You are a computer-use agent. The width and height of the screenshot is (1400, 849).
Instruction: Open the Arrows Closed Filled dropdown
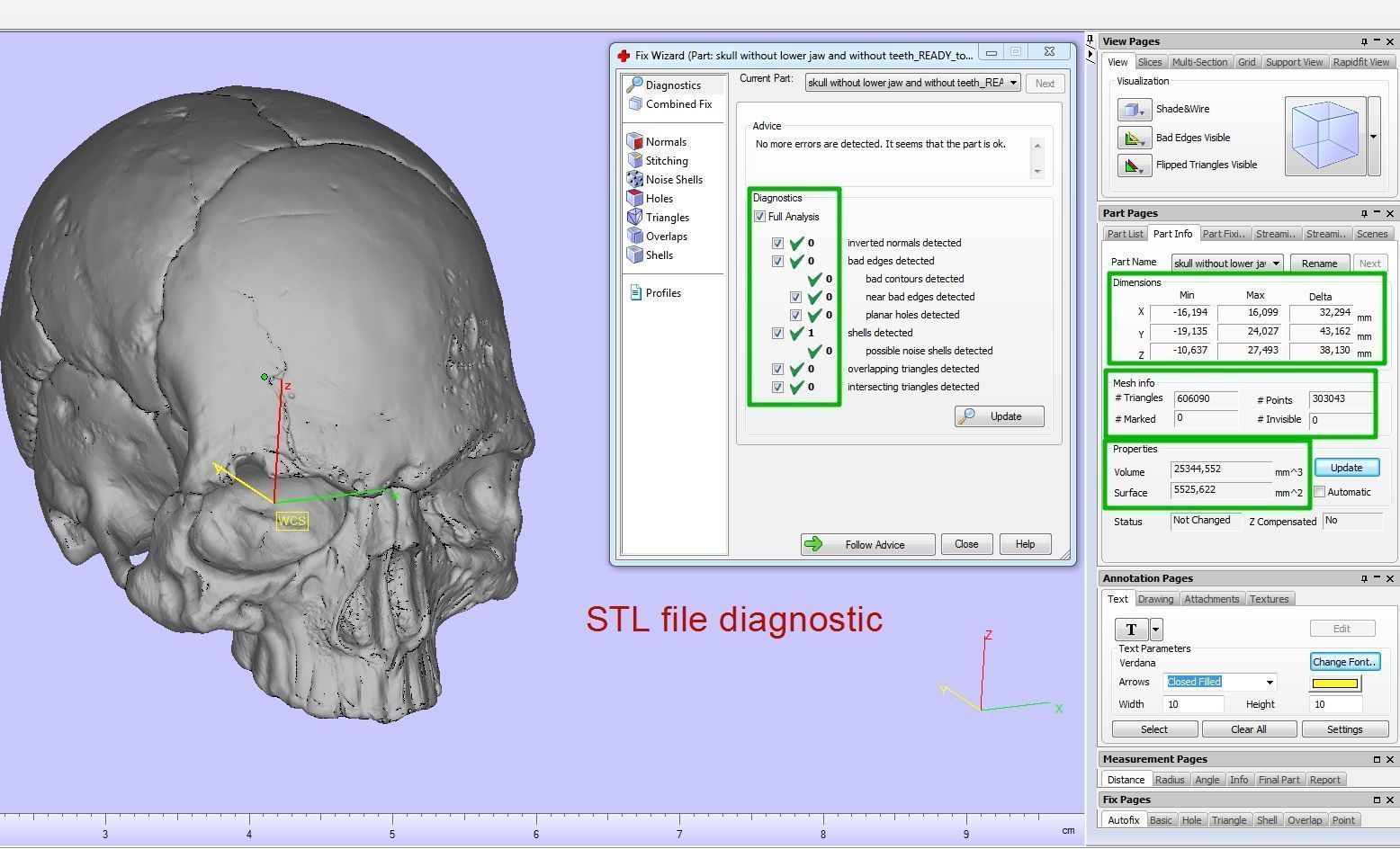coord(1219,683)
